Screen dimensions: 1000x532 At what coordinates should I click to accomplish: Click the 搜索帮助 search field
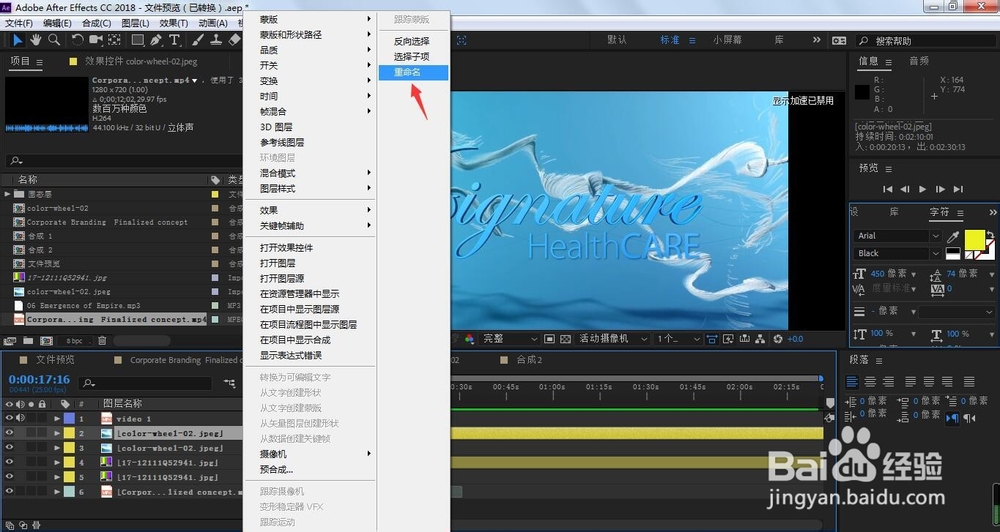point(925,40)
